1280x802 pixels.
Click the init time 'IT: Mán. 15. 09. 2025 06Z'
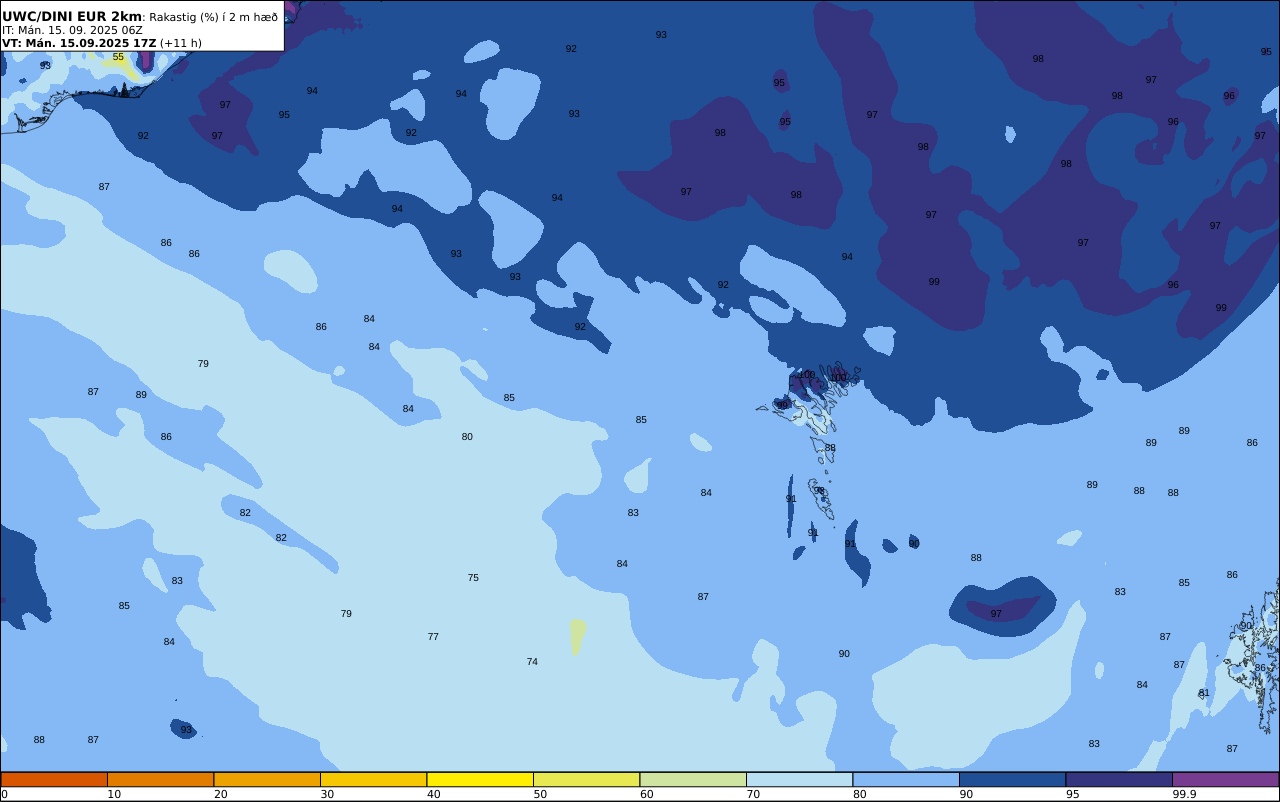(72, 30)
